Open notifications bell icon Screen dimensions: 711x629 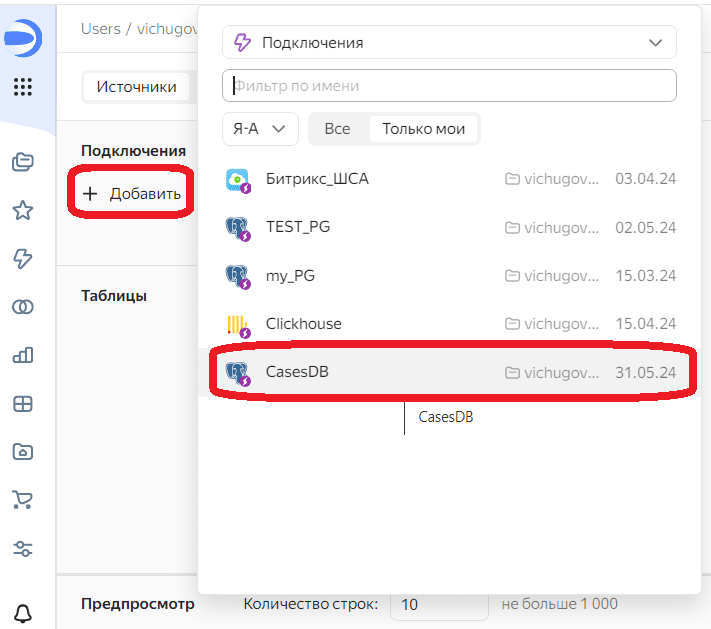coord(23,614)
